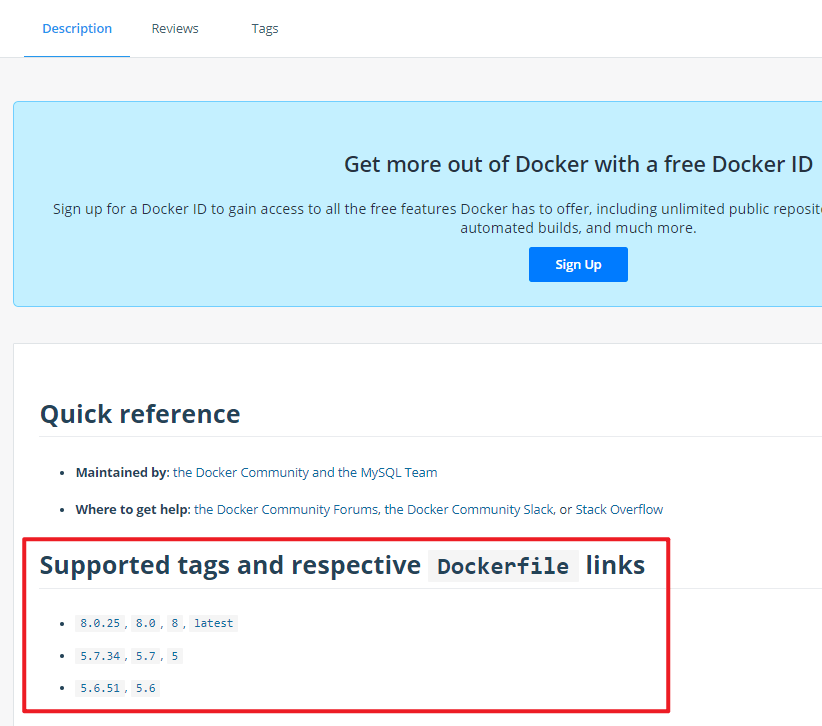The width and height of the screenshot is (822, 726).
Task: Click the 'Supported tags and respective' heading text
Action: coord(230,566)
